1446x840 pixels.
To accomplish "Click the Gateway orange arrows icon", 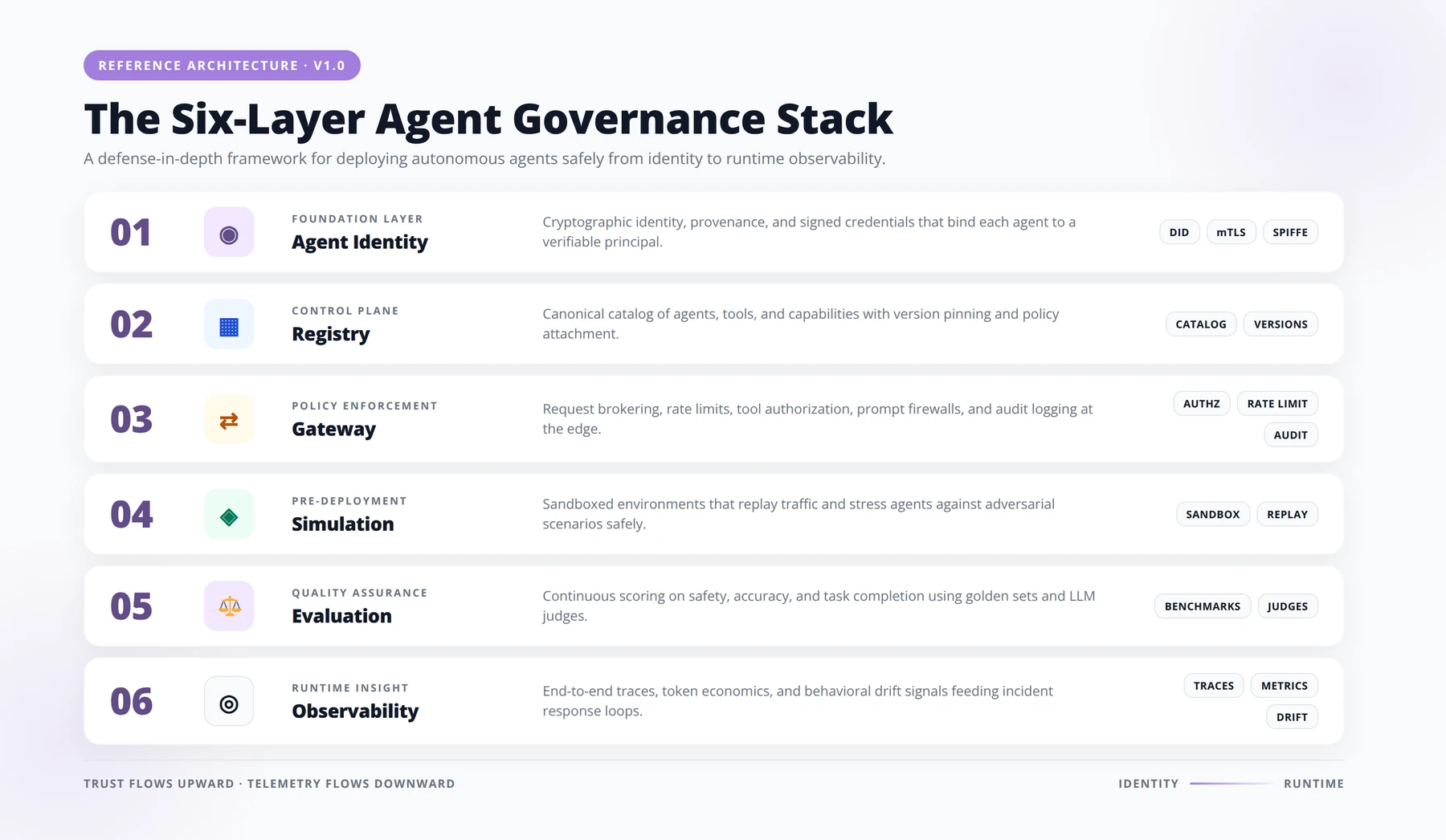I will 229,420.
